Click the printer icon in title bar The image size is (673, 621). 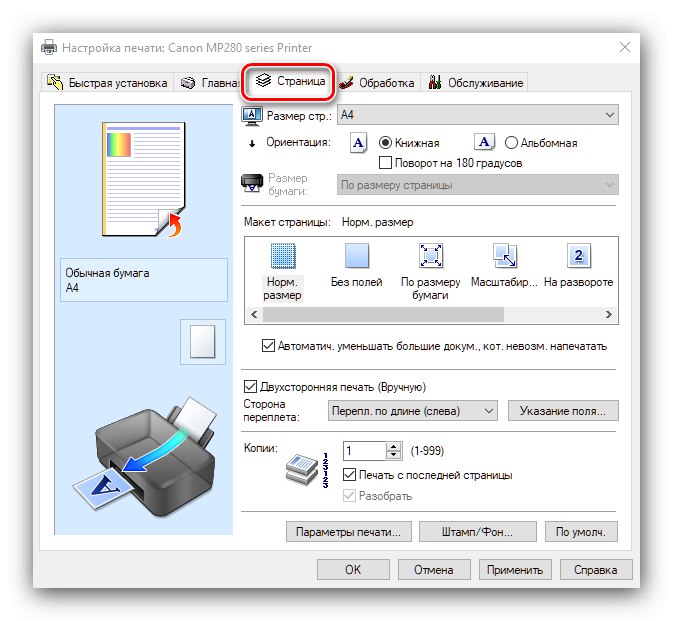(49, 47)
